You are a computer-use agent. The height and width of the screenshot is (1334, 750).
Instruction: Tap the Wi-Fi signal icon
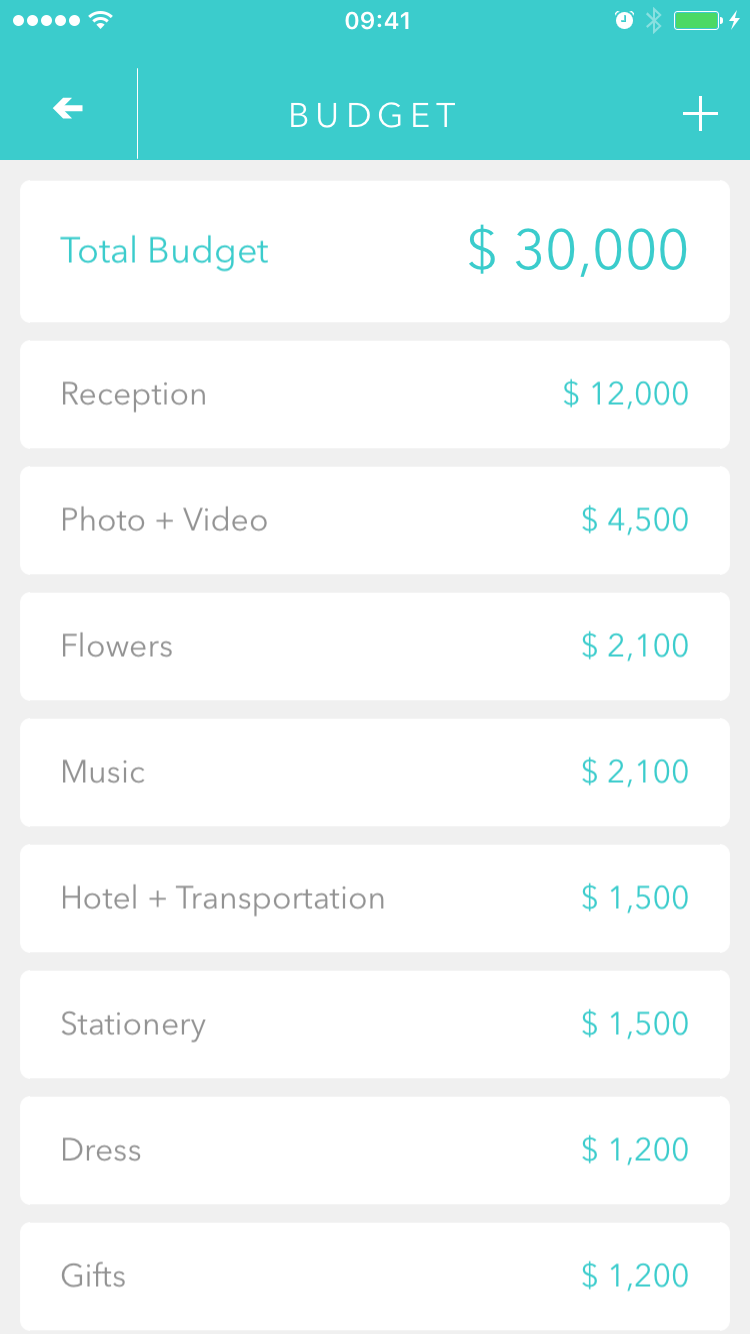100,20
